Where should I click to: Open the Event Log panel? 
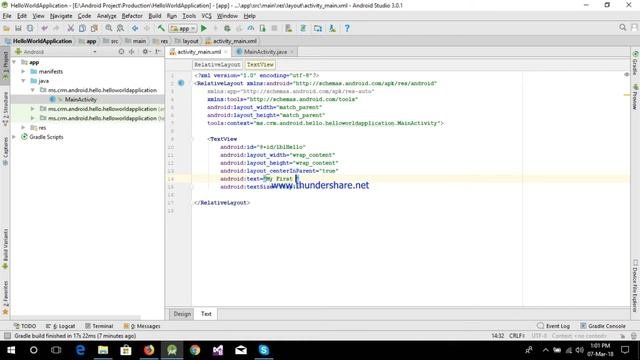553,326
